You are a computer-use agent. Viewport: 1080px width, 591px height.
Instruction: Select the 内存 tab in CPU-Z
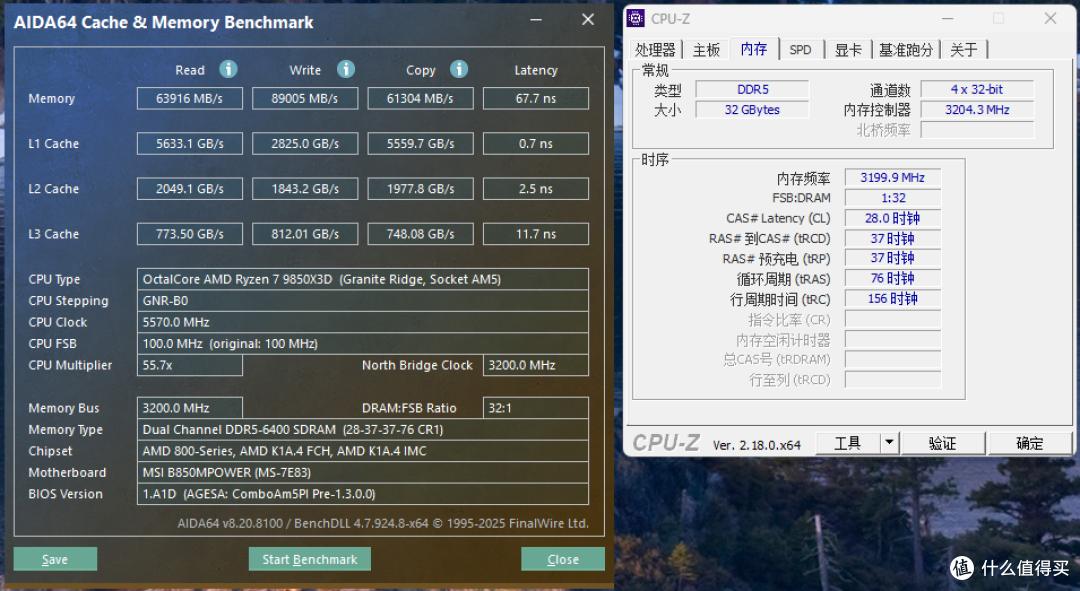pyautogui.click(x=754, y=49)
